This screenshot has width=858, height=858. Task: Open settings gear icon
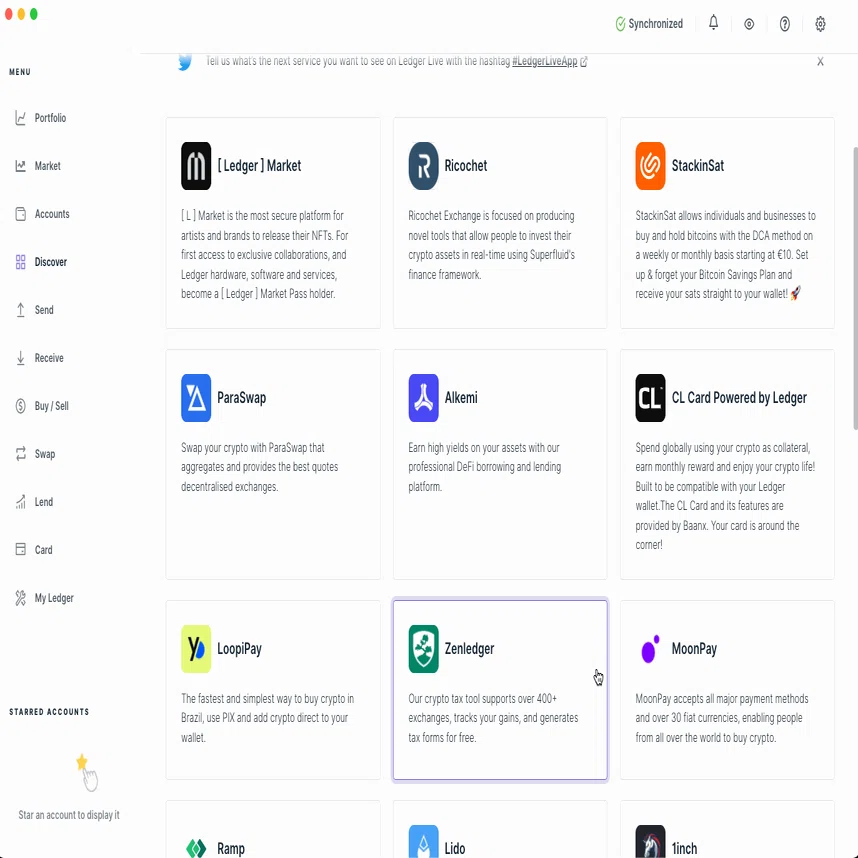[820, 24]
